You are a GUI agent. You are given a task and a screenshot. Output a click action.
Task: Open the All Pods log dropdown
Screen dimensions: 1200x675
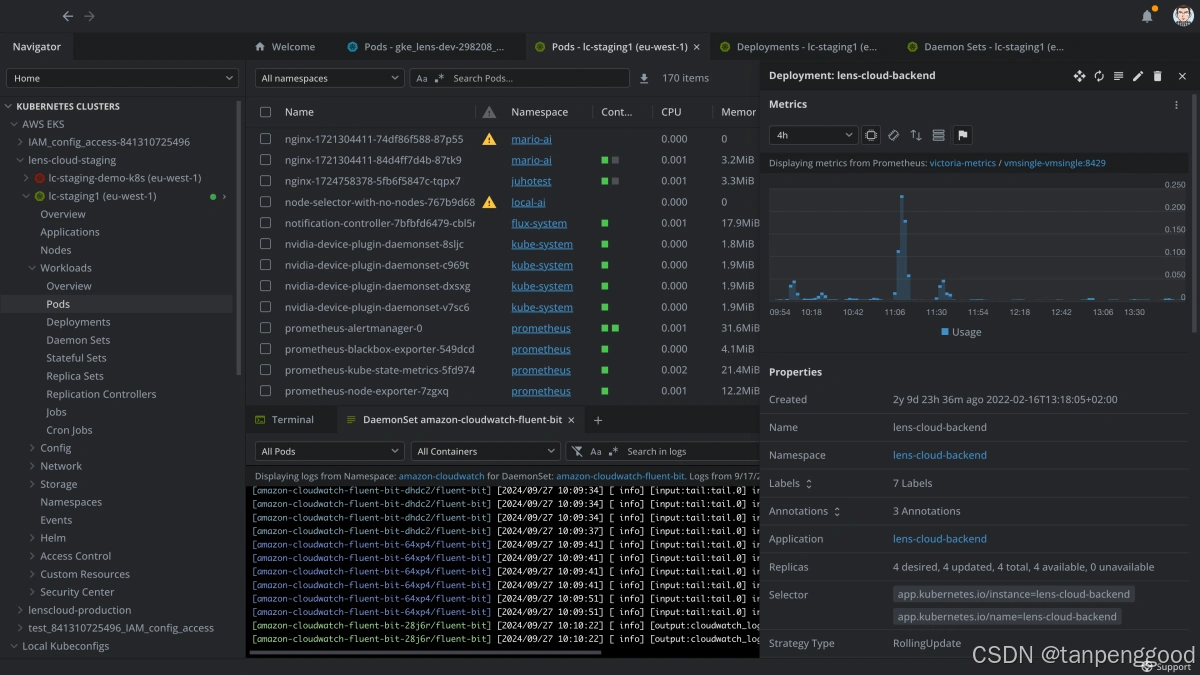329,451
